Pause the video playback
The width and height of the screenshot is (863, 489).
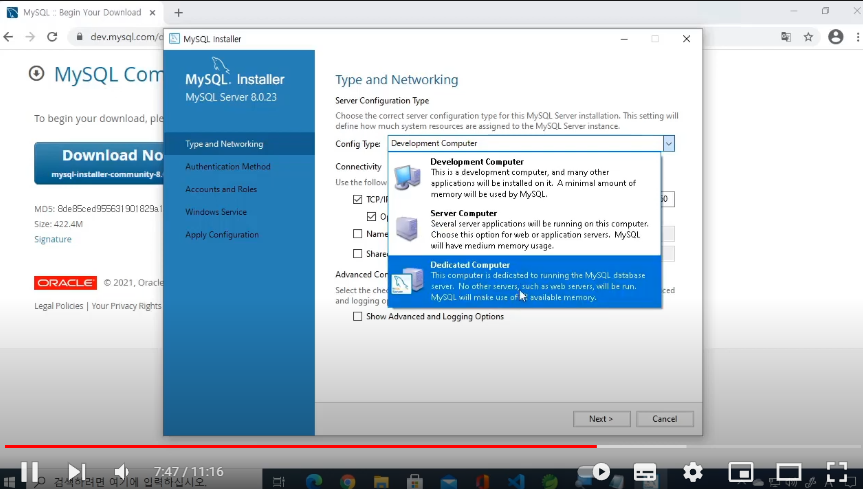pos(30,471)
